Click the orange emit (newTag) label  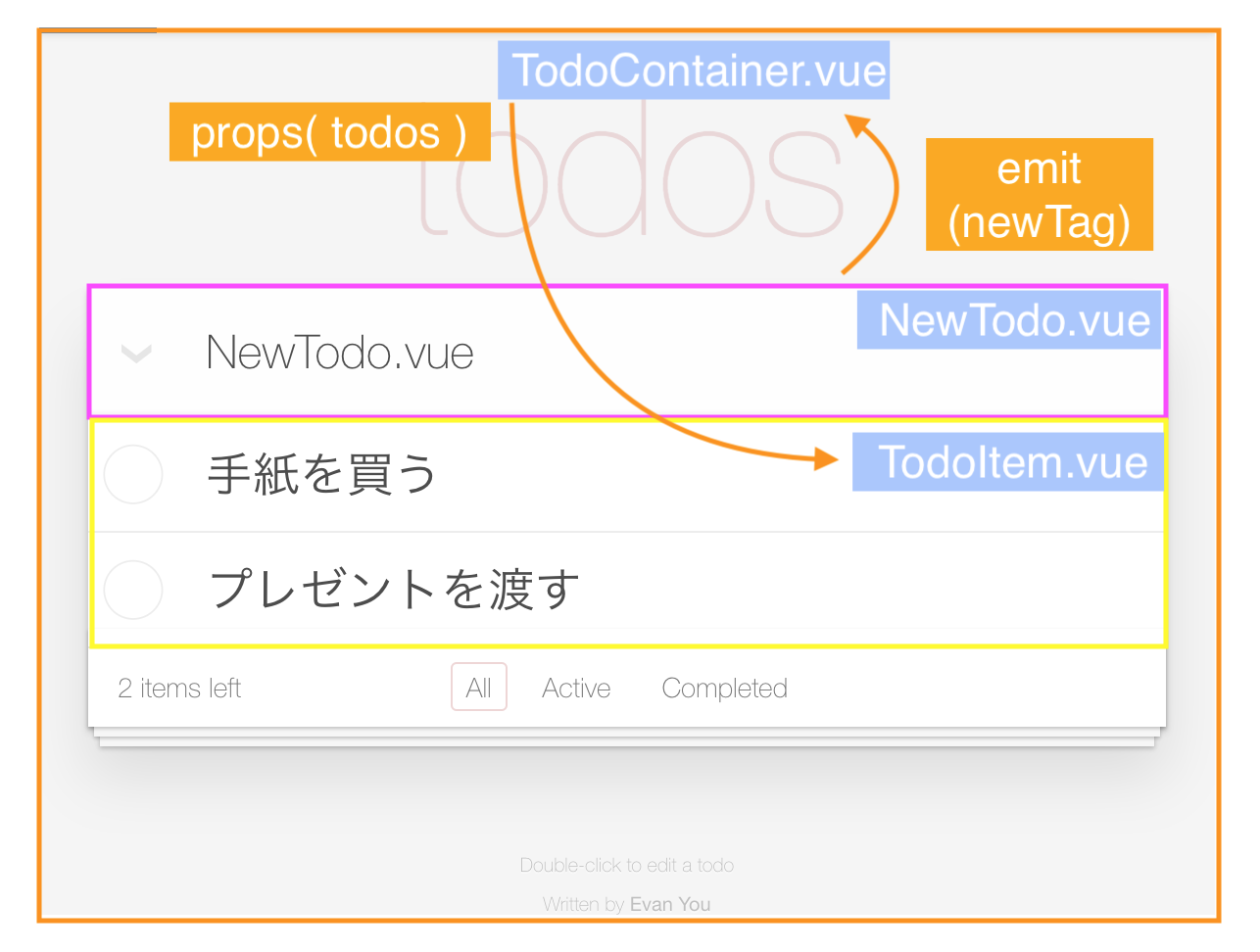1040,195
